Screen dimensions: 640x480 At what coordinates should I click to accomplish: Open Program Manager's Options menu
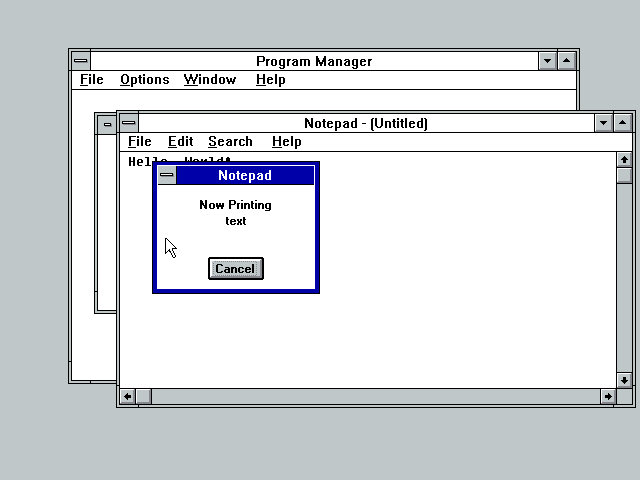coord(144,80)
